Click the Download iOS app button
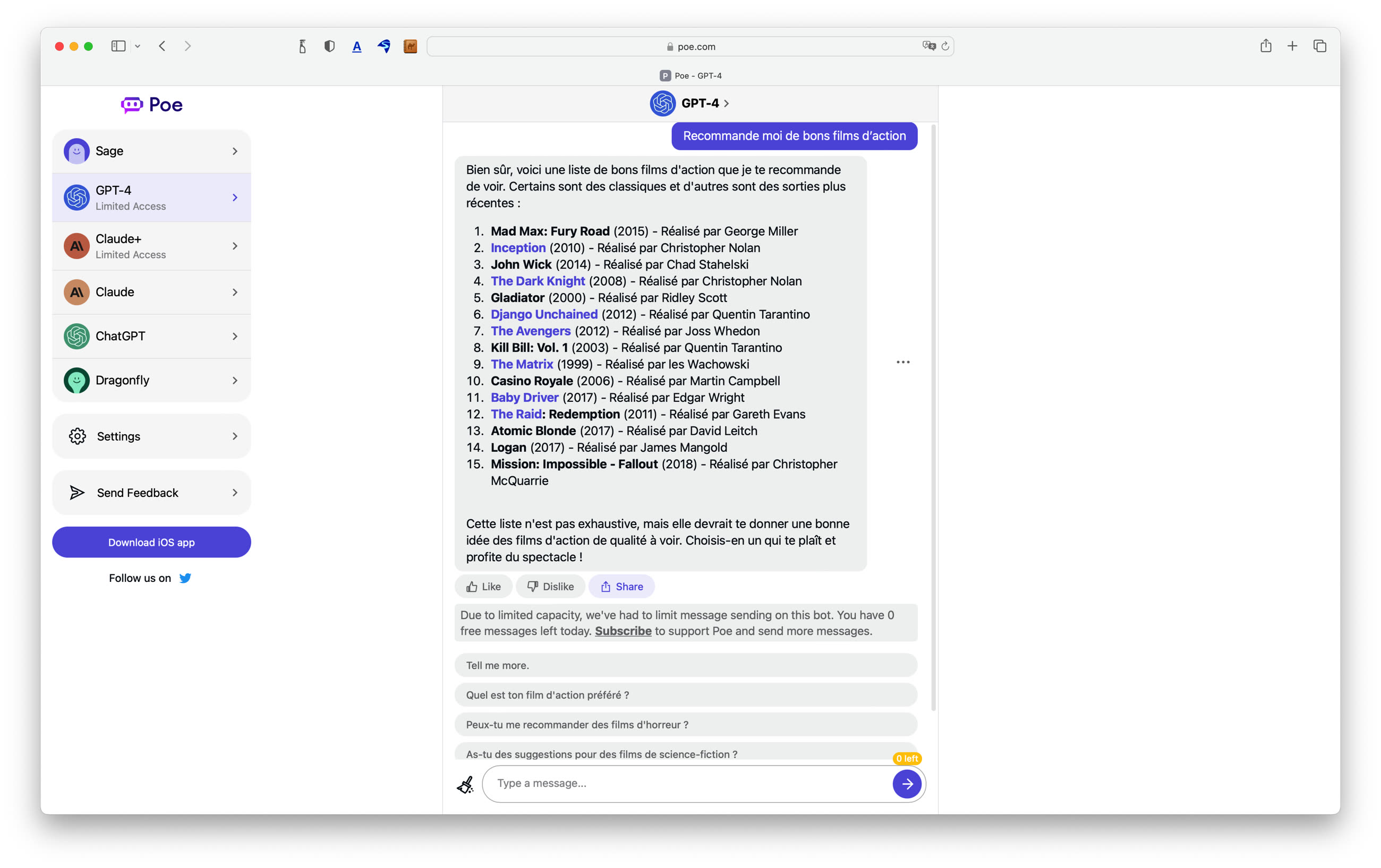 [151, 543]
